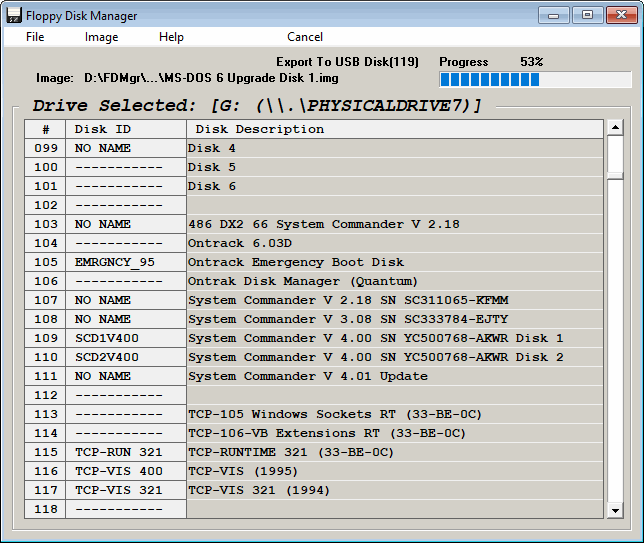Click the image path 'MS-DOS 6 Upgrade Disk 1.img'
Viewport: 644px width, 543px height.
211,78
